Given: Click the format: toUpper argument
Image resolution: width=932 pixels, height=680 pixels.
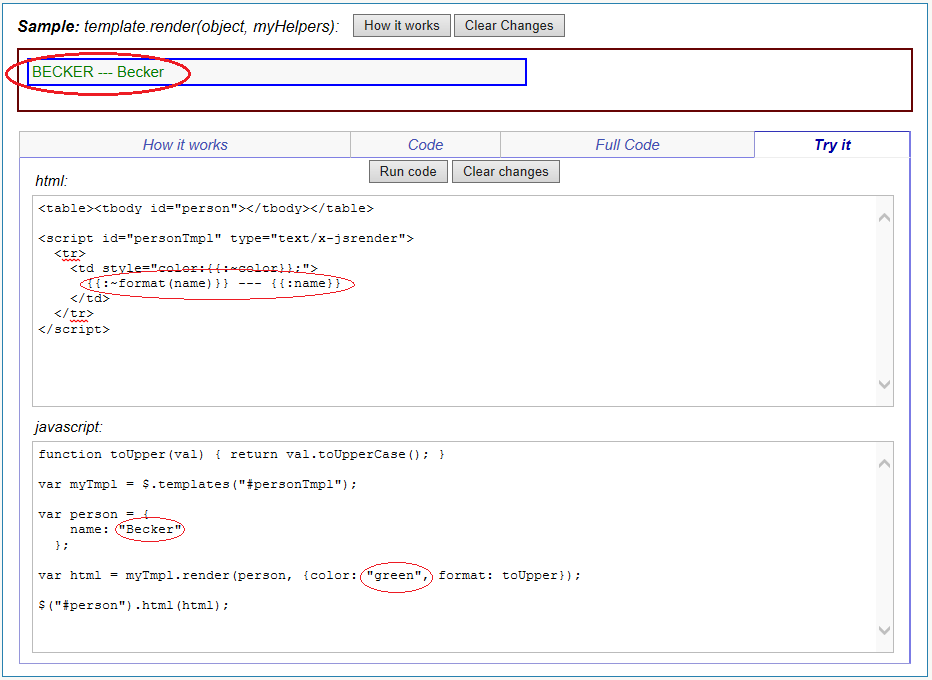Looking at the screenshot, I should pyautogui.click(x=498, y=575).
